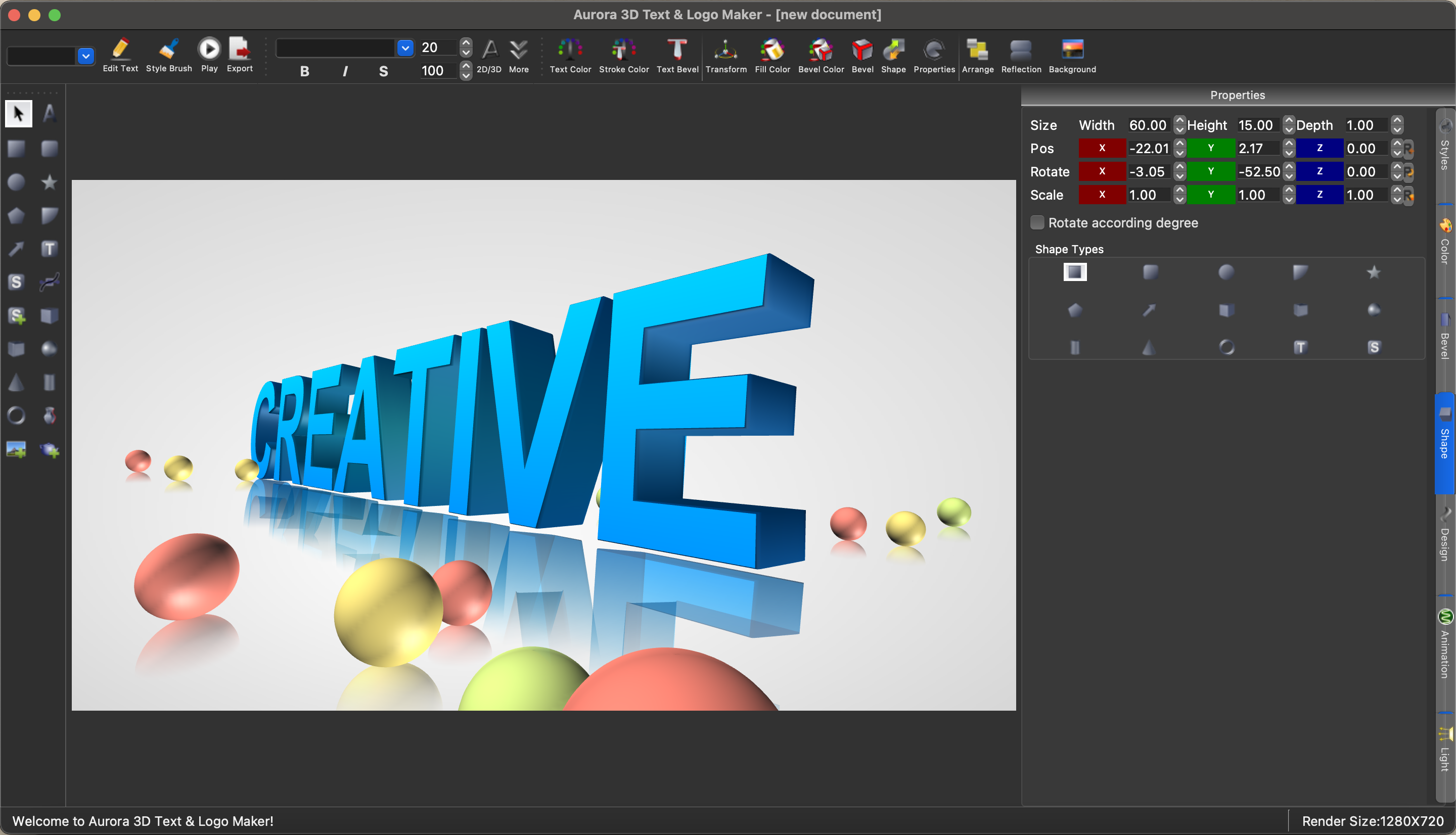Enable Rotate according degree checkbox
Viewport: 1456px width, 835px height.
1037,222
